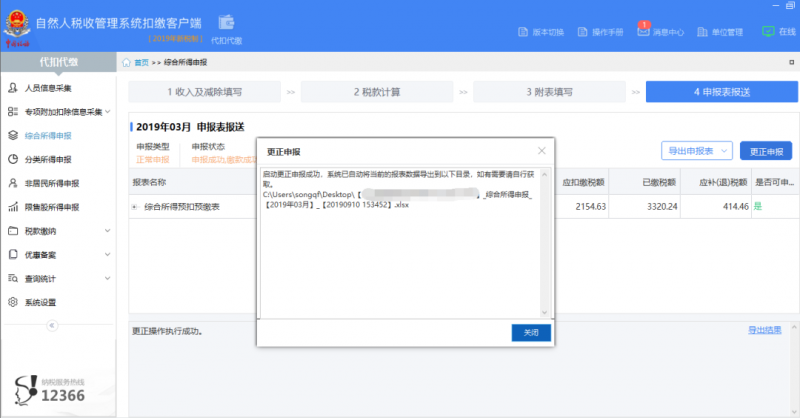Click the 在线 online status icon
This screenshot has height=418, width=800.
click(x=767, y=32)
